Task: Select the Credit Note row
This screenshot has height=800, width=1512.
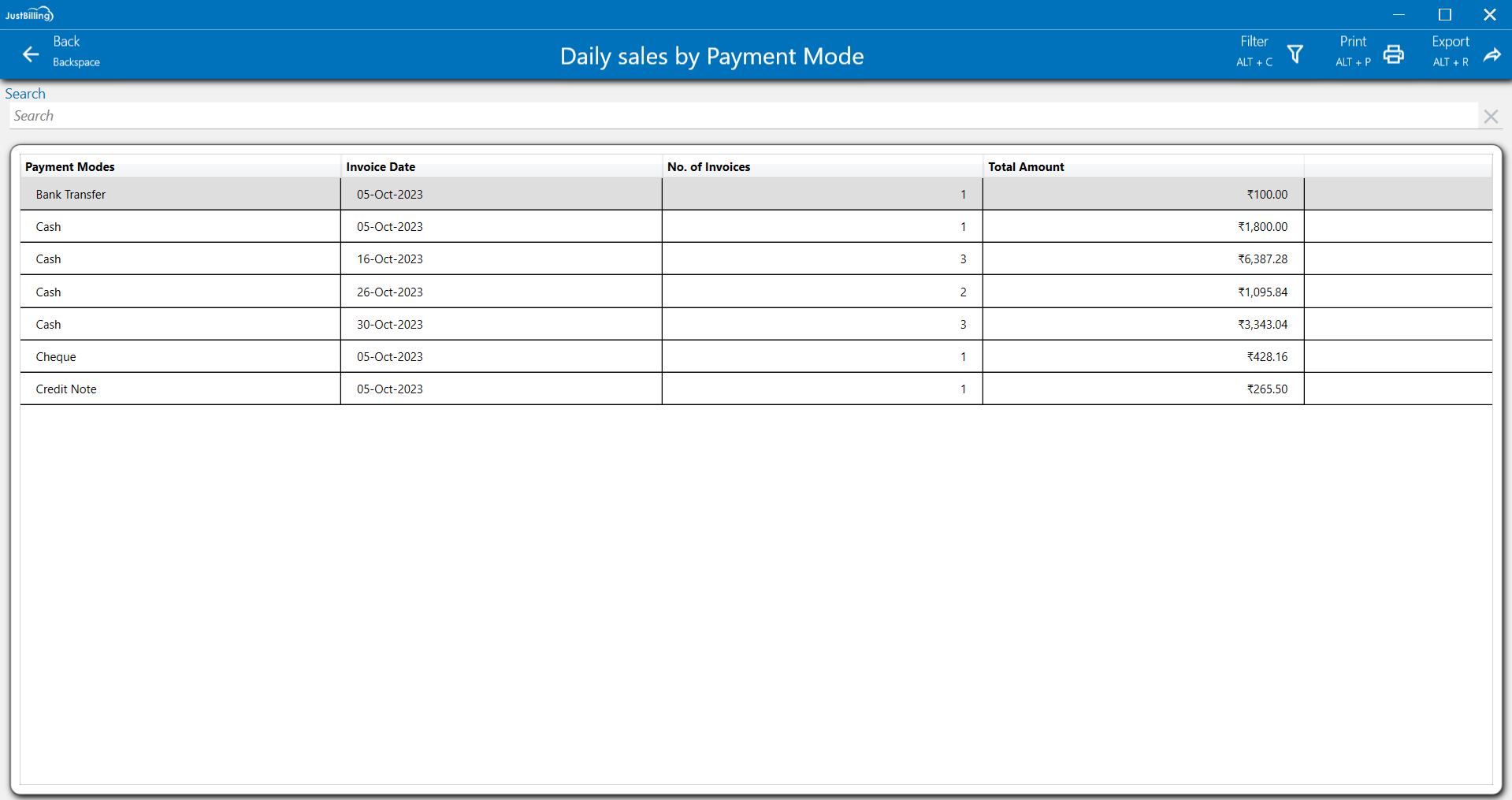Action: (x=66, y=389)
